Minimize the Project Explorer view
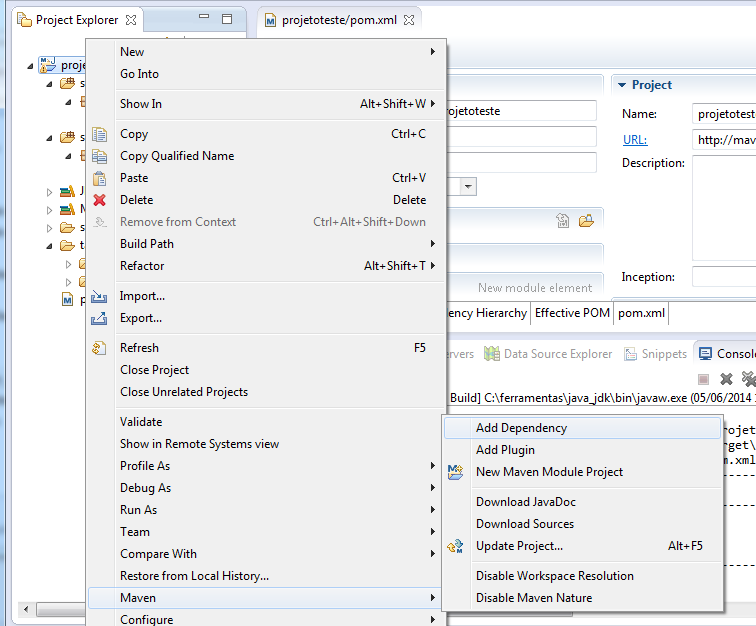 coord(204,16)
